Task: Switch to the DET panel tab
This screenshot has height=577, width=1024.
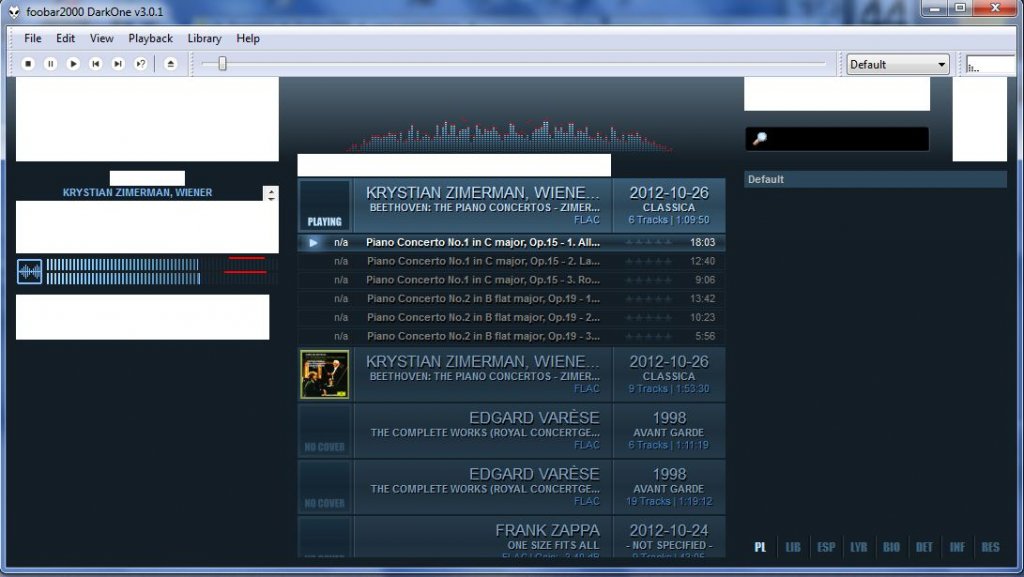Action: coord(924,547)
